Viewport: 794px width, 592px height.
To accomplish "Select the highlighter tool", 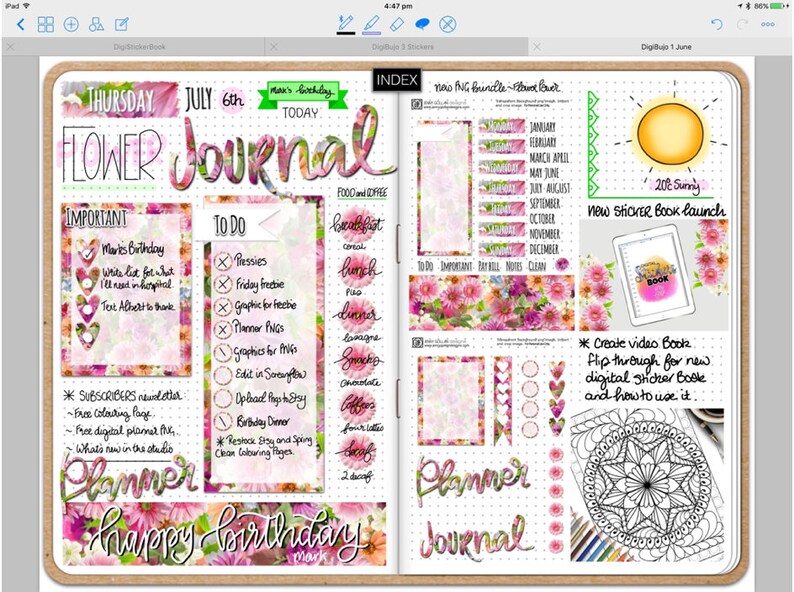I will pos(371,23).
